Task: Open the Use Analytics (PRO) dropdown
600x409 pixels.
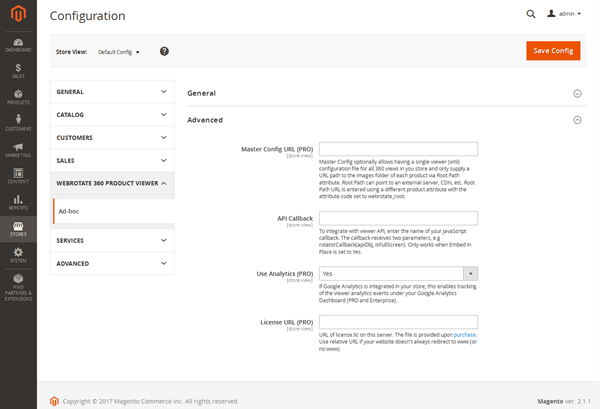Action: point(398,273)
